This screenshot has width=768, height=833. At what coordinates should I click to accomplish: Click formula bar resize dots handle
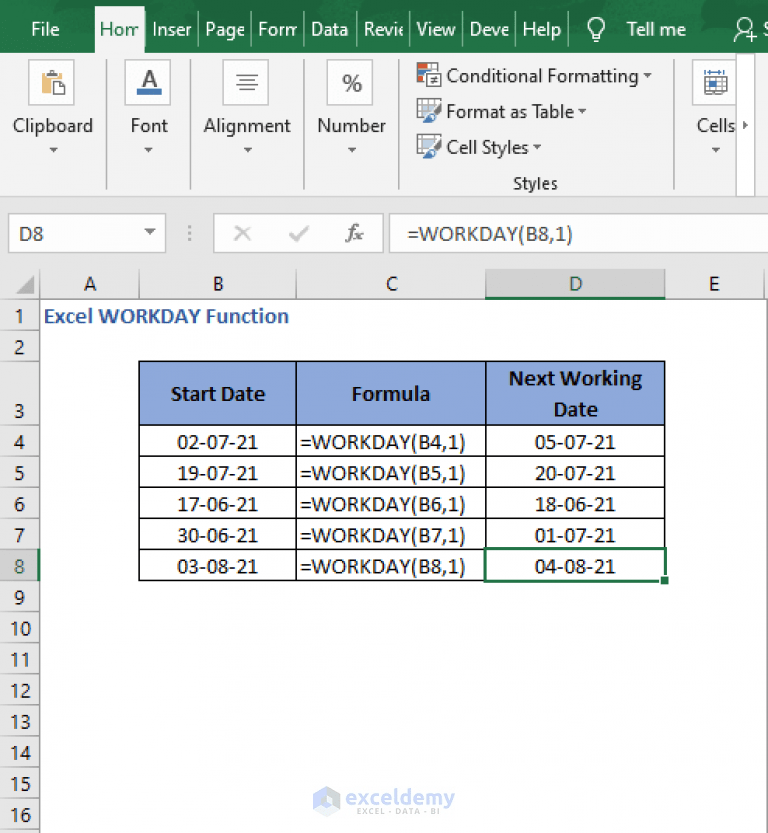click(x=190, y=233)
